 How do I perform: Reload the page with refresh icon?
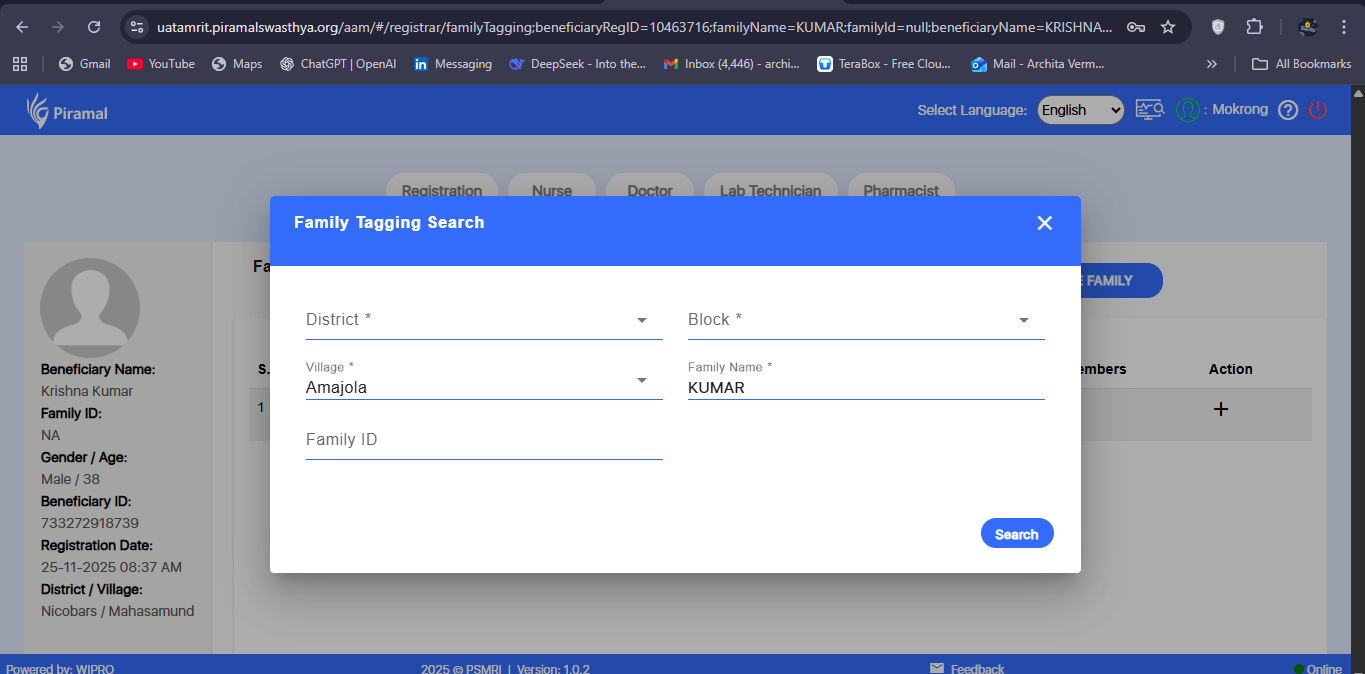click(94, 27)
